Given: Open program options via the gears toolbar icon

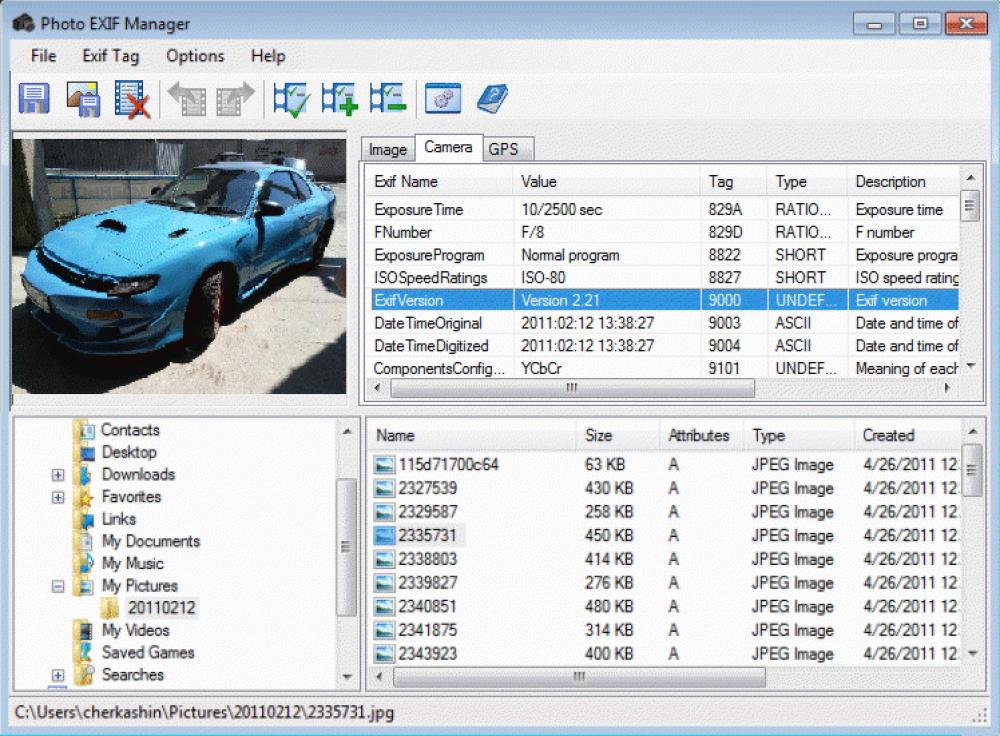Looking at the screenshot, I should point(443,98).
